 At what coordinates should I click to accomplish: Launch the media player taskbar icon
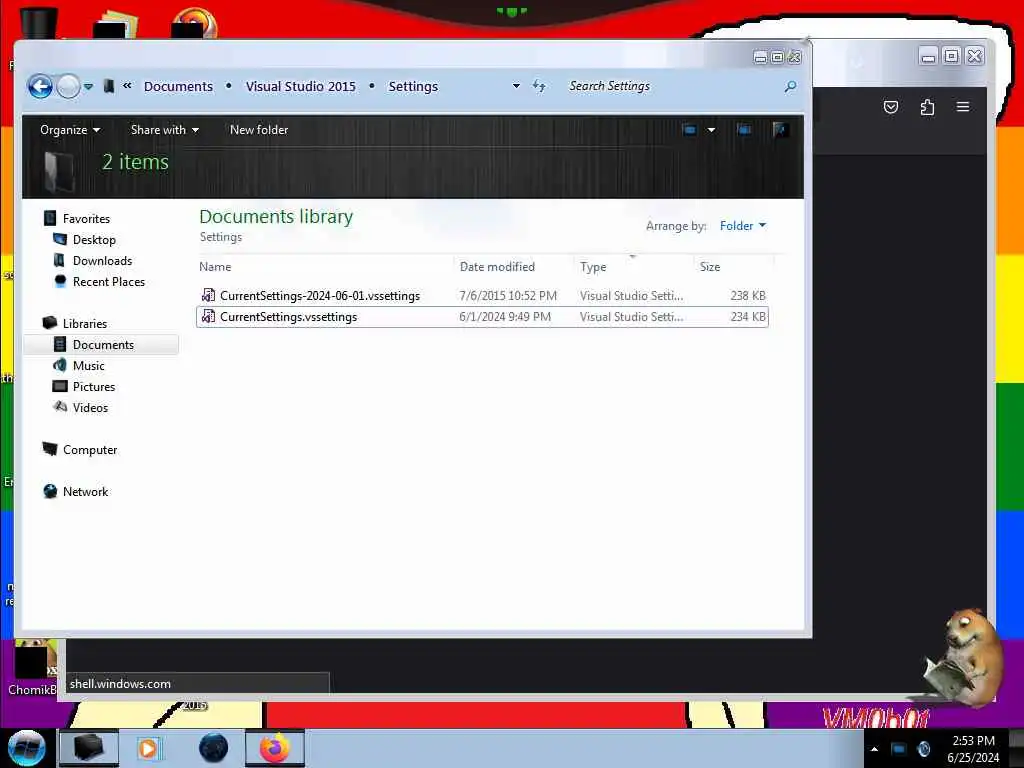pyautogui.click(x=148, y=748)
